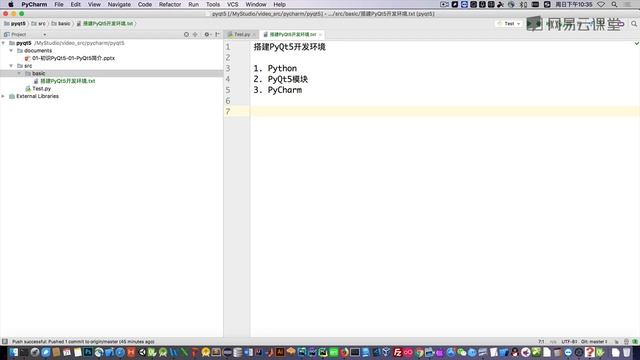The image size is (640, 360).
Task: Click the text '2. PyQt5模块' in editor
Action: (x=281, y=79)
